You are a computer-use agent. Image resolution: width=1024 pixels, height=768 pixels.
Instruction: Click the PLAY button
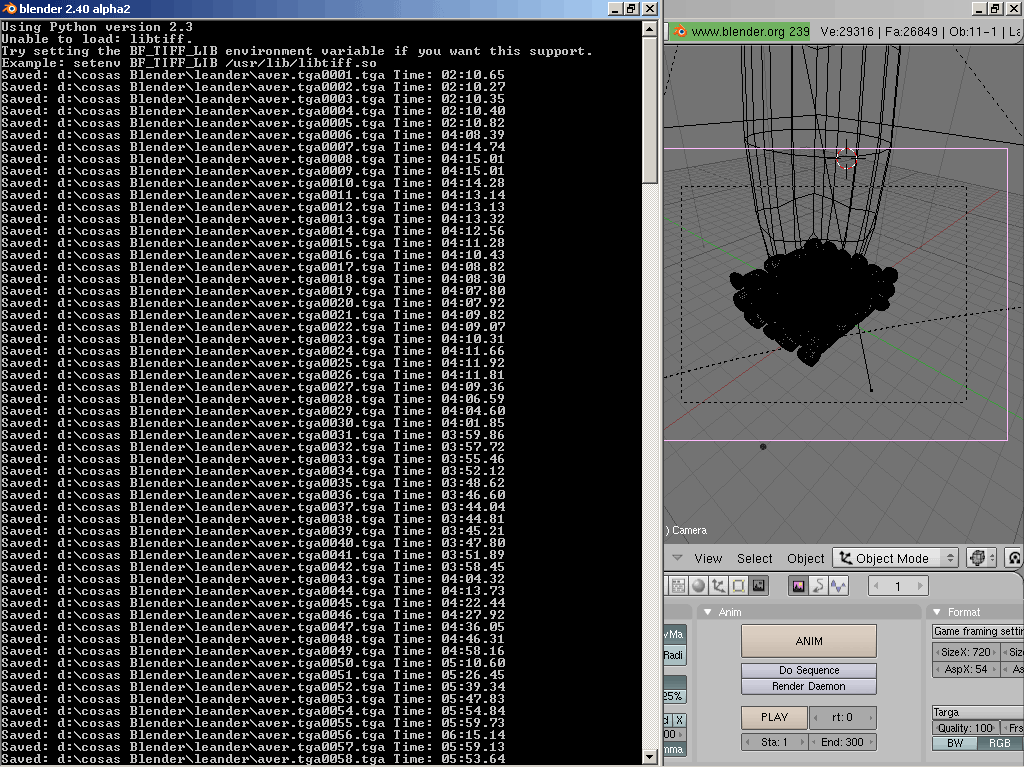775,717
